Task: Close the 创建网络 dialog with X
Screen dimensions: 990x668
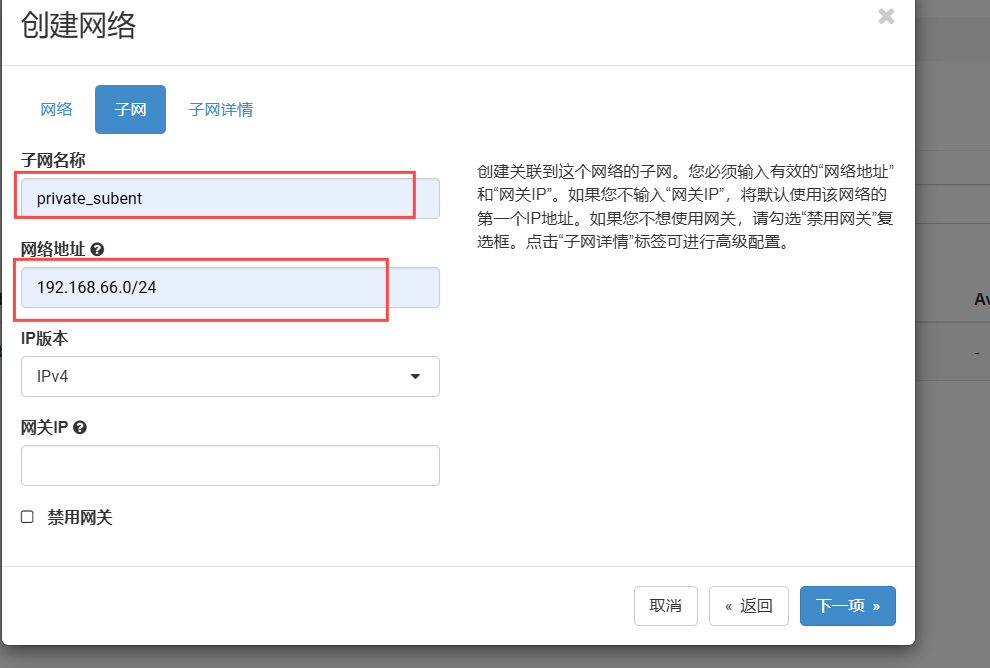Action: coord(885,16)
